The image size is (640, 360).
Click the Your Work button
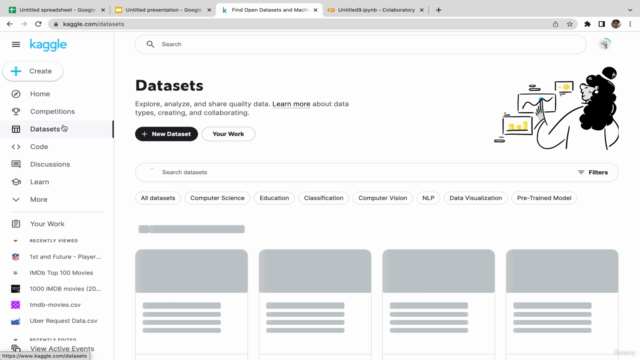coord(228,134)
